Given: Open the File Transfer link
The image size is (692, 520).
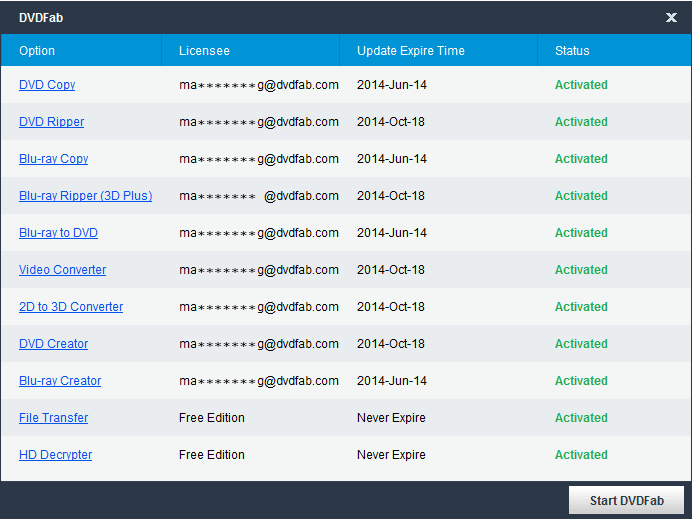Looking at the screenshot, I should (53, 418).
